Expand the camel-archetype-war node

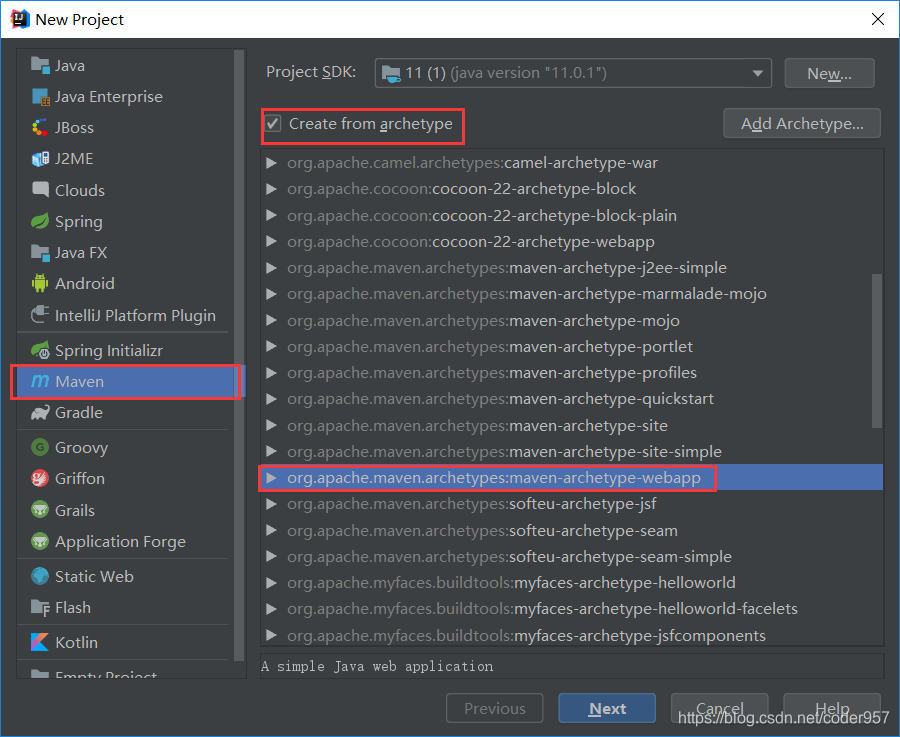(271, 163)
